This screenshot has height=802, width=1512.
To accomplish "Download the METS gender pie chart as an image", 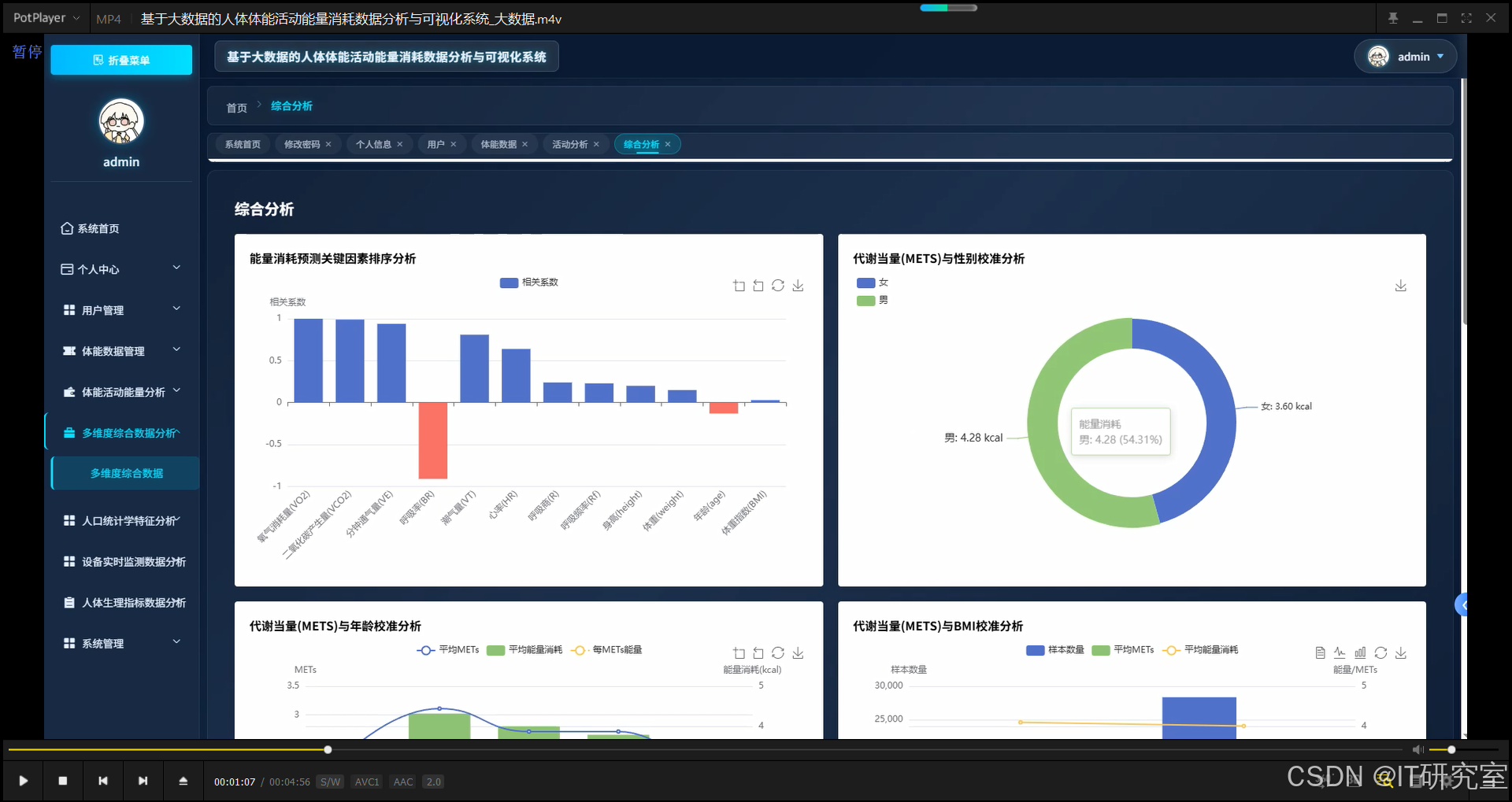I will tap(1401, 286).
